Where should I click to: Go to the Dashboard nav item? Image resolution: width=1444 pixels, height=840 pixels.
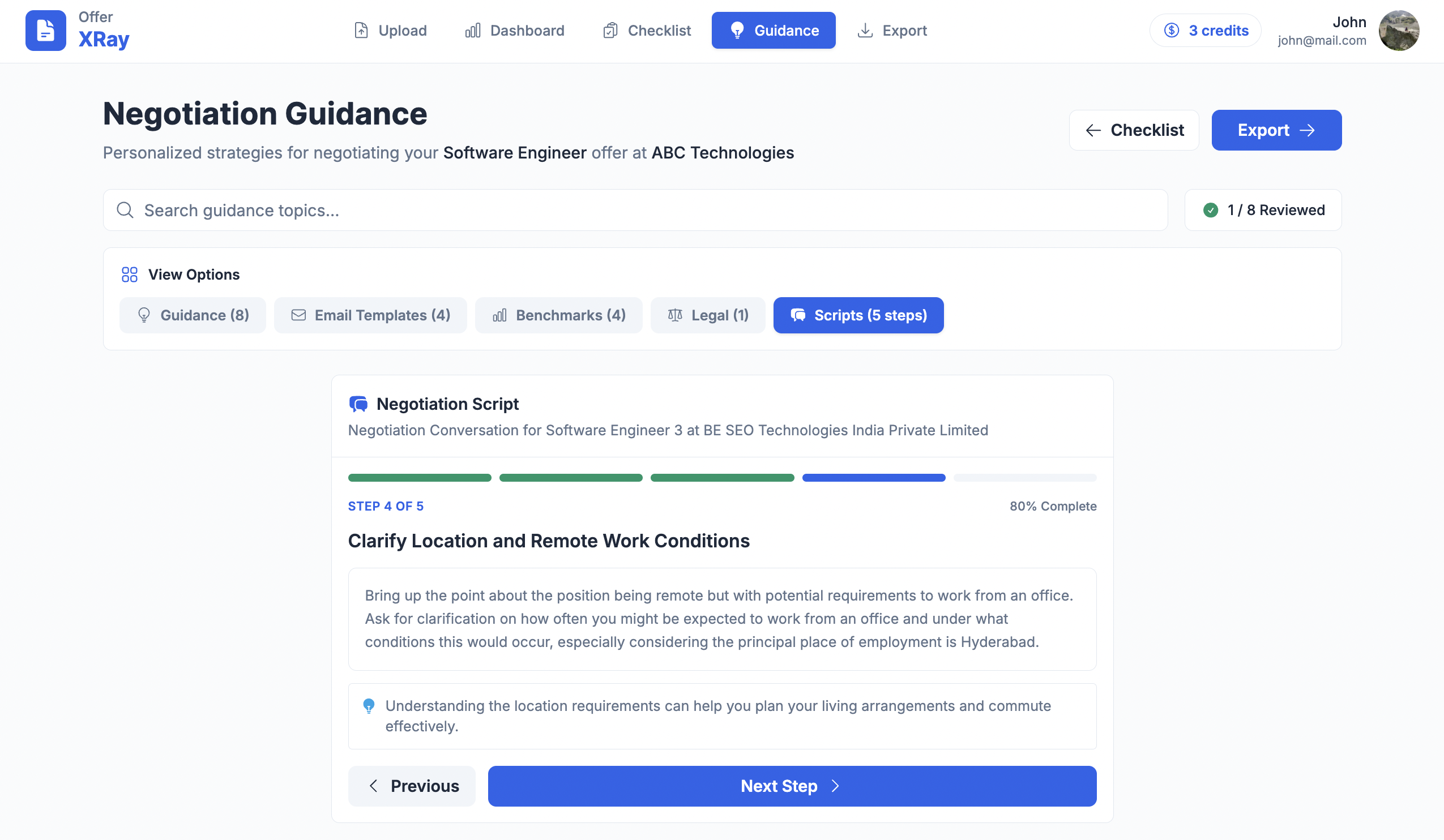pos(514,31)
